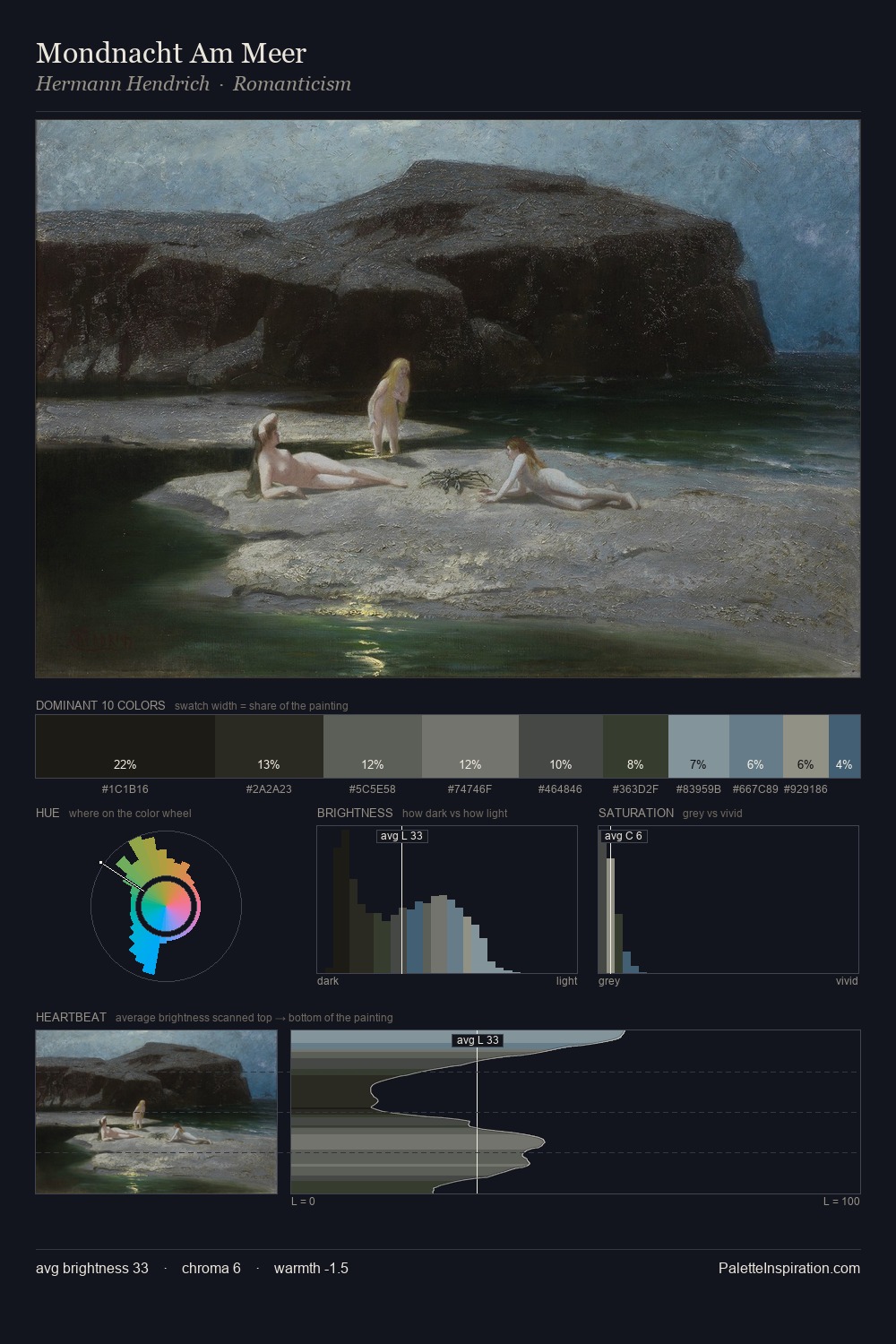Viewport: 896px width, 1344px height.
Task: Click the small painting thumbnail in Heartbeat
Action: click(x=157, y=1112)
